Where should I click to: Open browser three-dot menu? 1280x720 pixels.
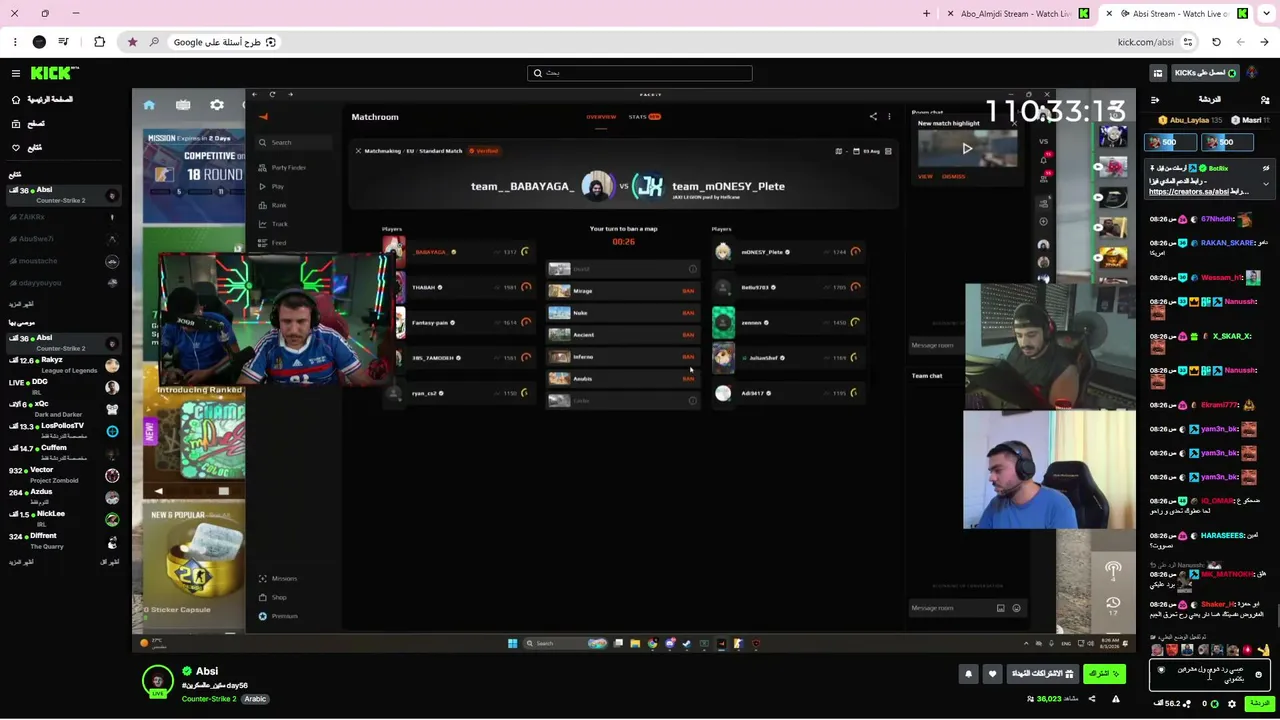click(x=15, y=42)
